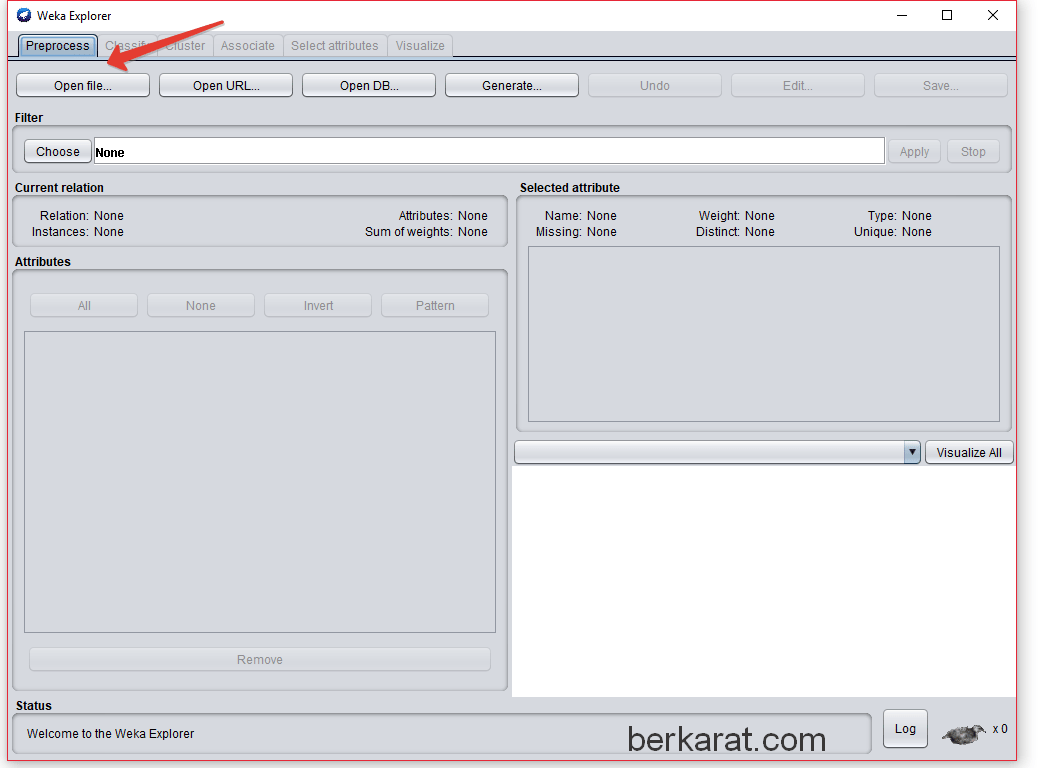Screen dimensions: 1038x773
Task: Open the Associate tab
Action: click(248, 46)
